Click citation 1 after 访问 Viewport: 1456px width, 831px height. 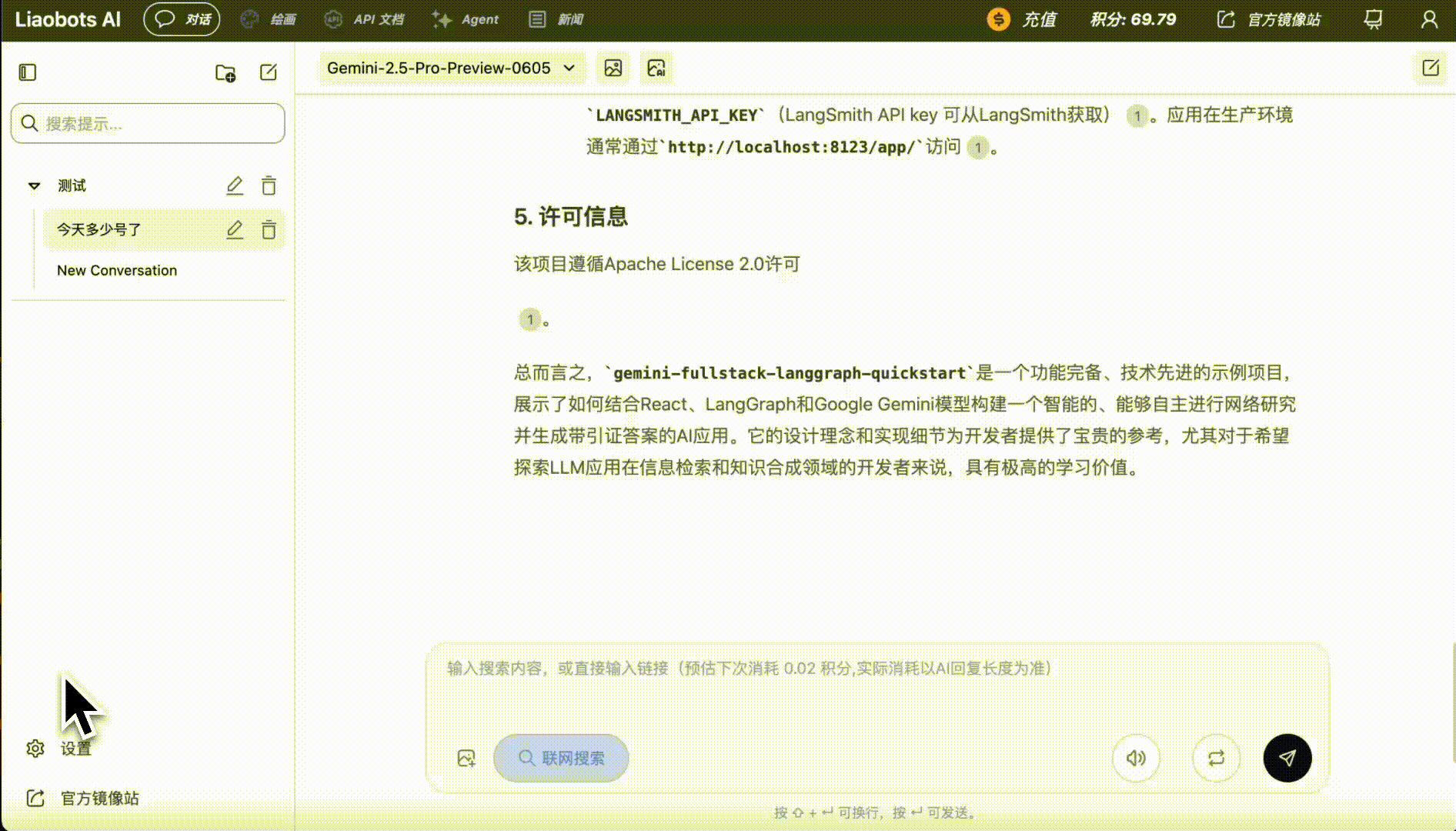tap(977, 147)
